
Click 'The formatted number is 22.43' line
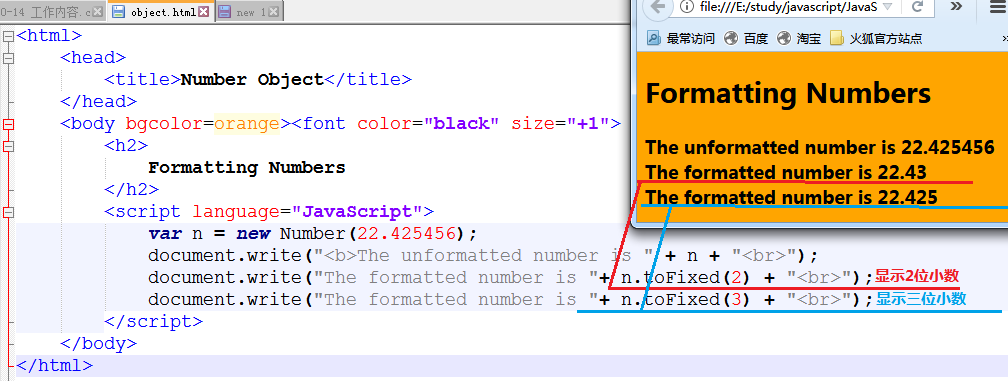[786, 172]
